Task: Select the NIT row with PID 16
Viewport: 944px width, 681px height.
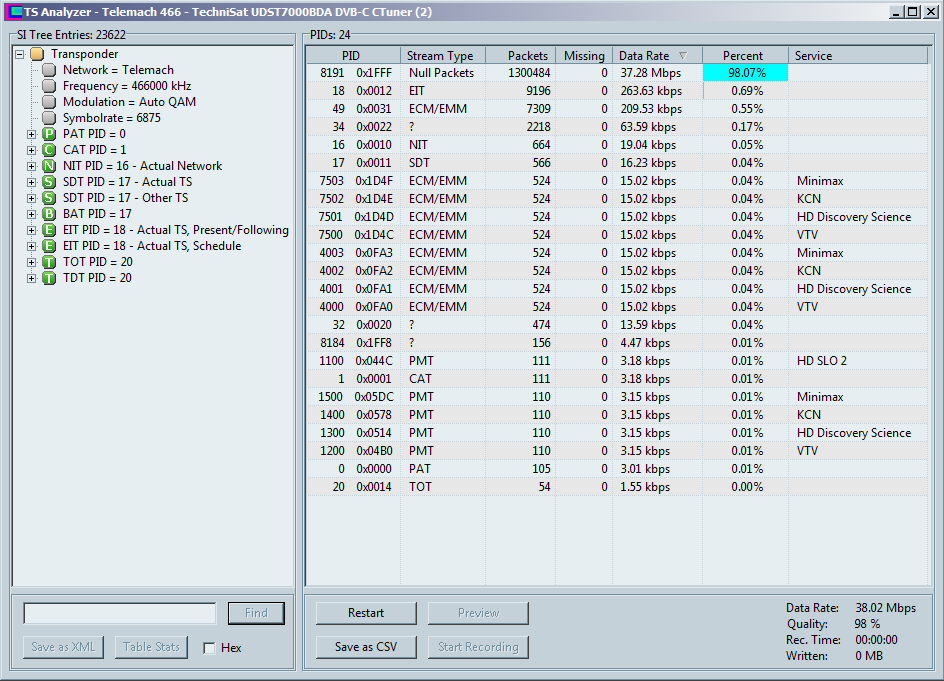Action: coord(617,145)
